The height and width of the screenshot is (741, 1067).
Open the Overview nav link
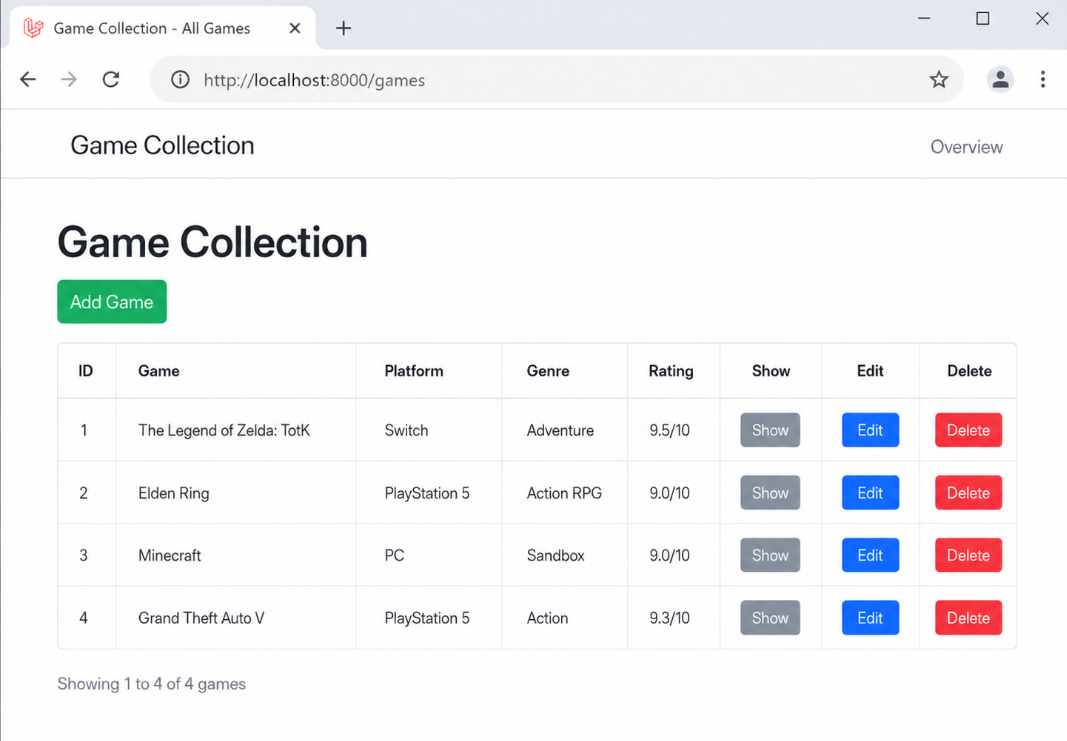pos(966,147)
